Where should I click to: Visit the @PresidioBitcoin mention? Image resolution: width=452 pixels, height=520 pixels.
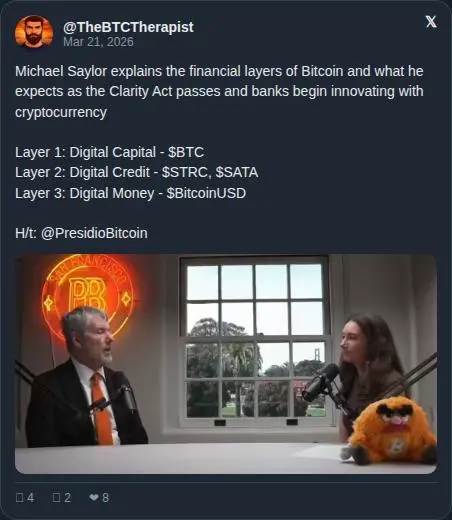pos(94,233)
